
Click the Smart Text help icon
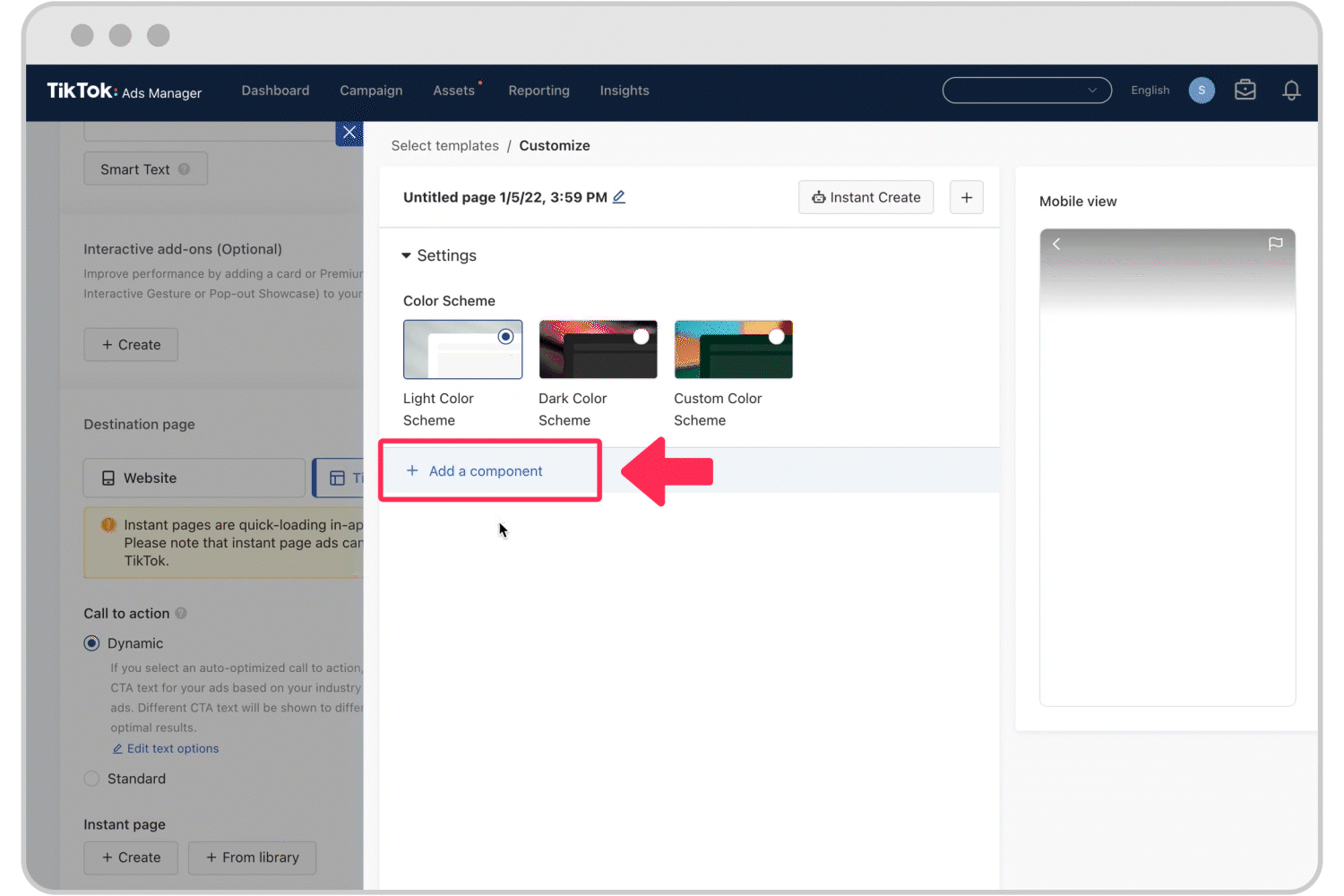[184, 169]
